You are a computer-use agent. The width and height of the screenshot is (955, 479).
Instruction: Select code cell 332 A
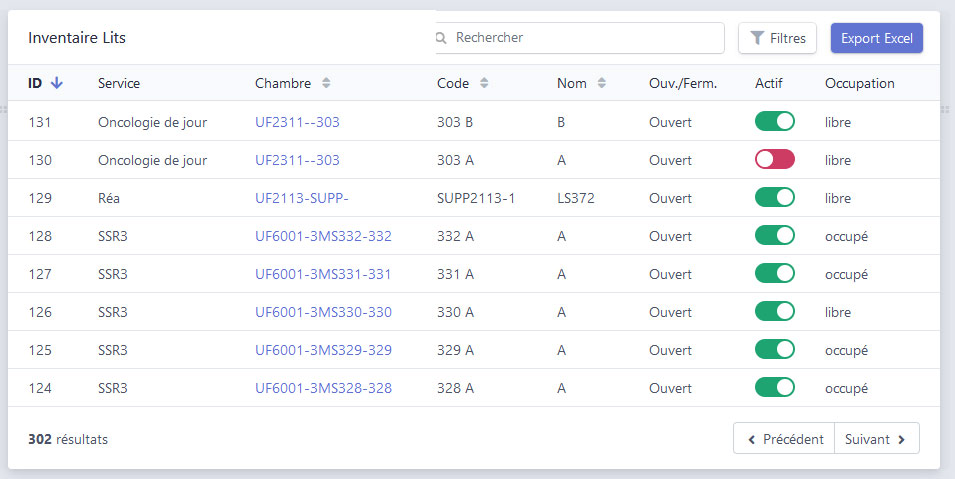tap(456, 236)
